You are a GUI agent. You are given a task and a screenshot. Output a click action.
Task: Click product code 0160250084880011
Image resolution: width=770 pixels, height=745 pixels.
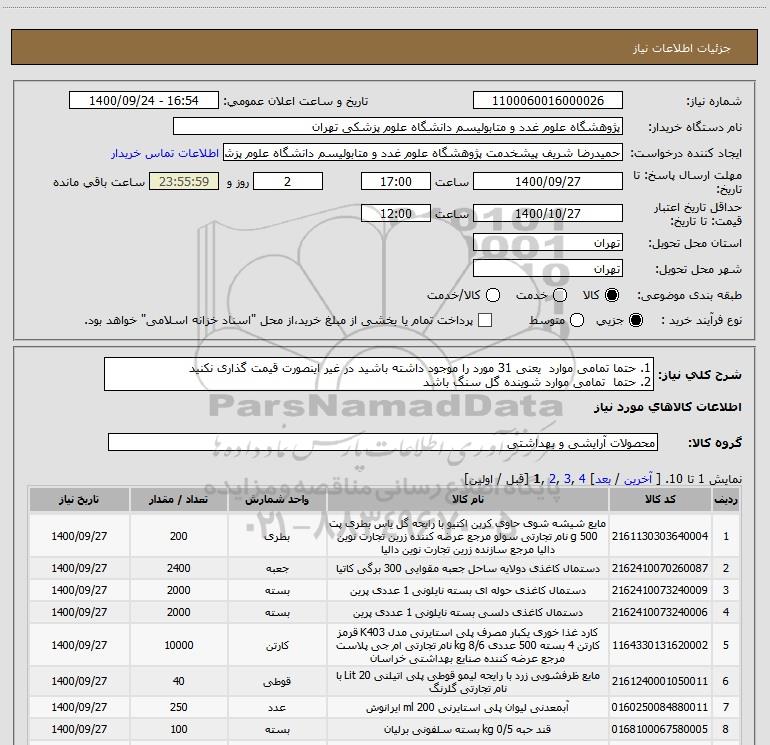[x=660, y=708]
